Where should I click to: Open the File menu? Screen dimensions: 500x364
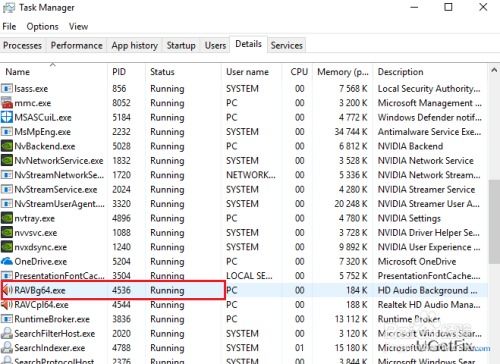click(9, 26)
